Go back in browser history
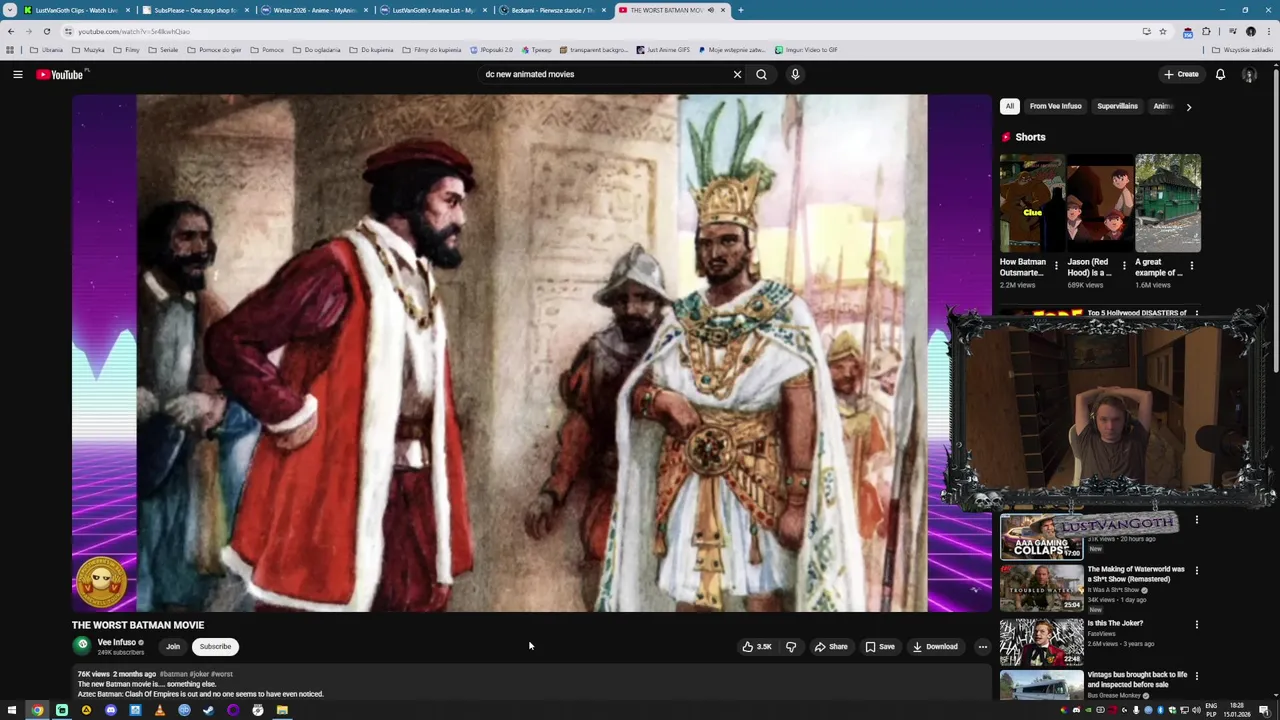 (x=11, y=31)
